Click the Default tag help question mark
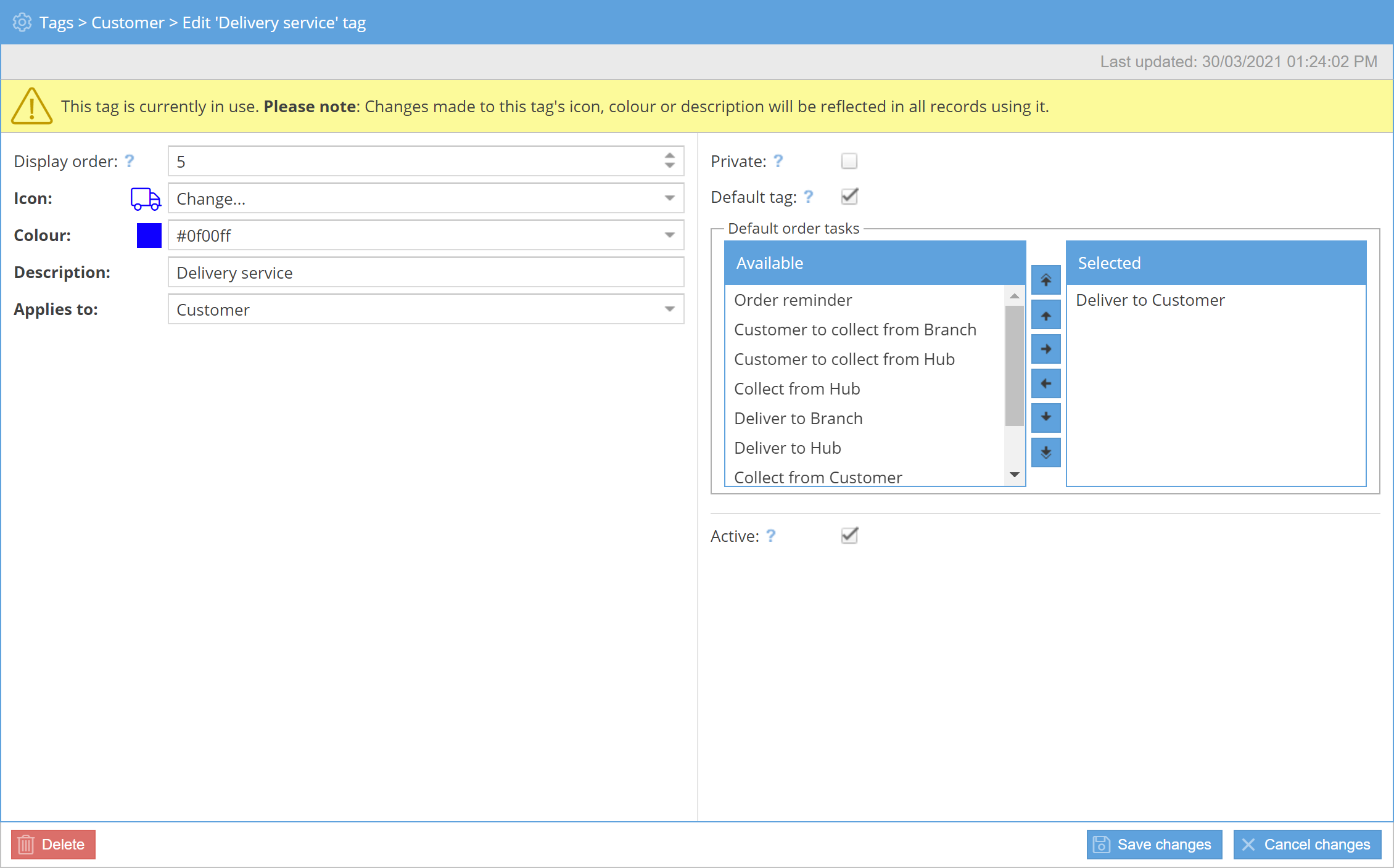The width and height of the screenshot is (1394, 868). pos(809,197)
